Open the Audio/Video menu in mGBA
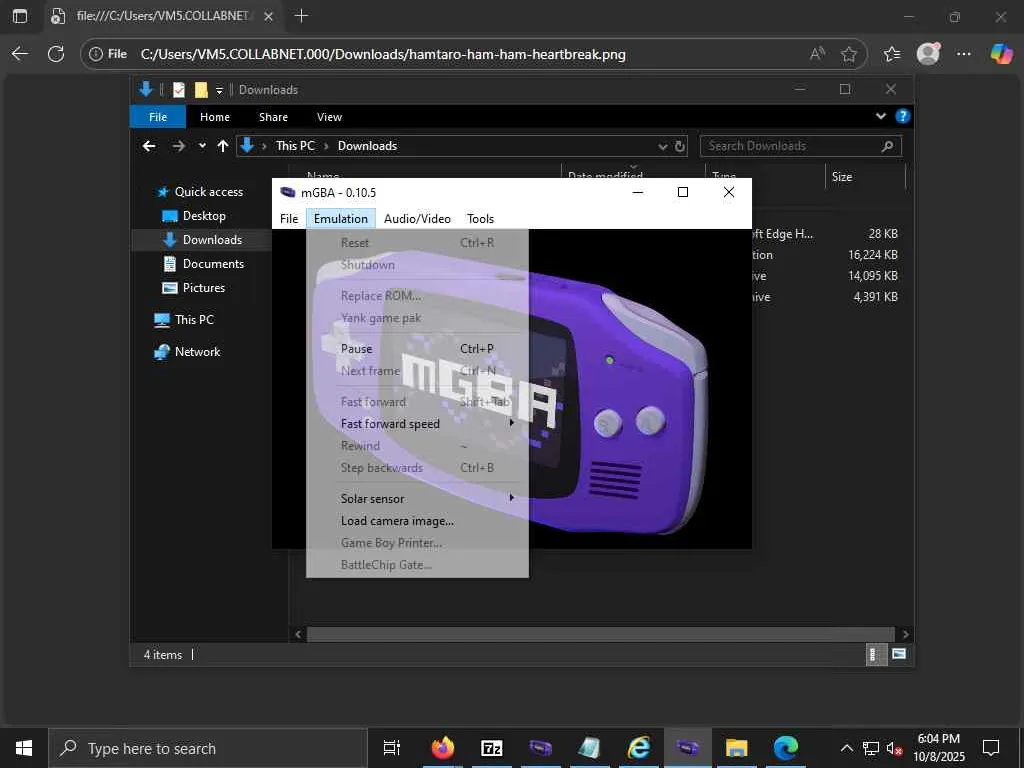Screen dimensions: 1024x768 417,219
